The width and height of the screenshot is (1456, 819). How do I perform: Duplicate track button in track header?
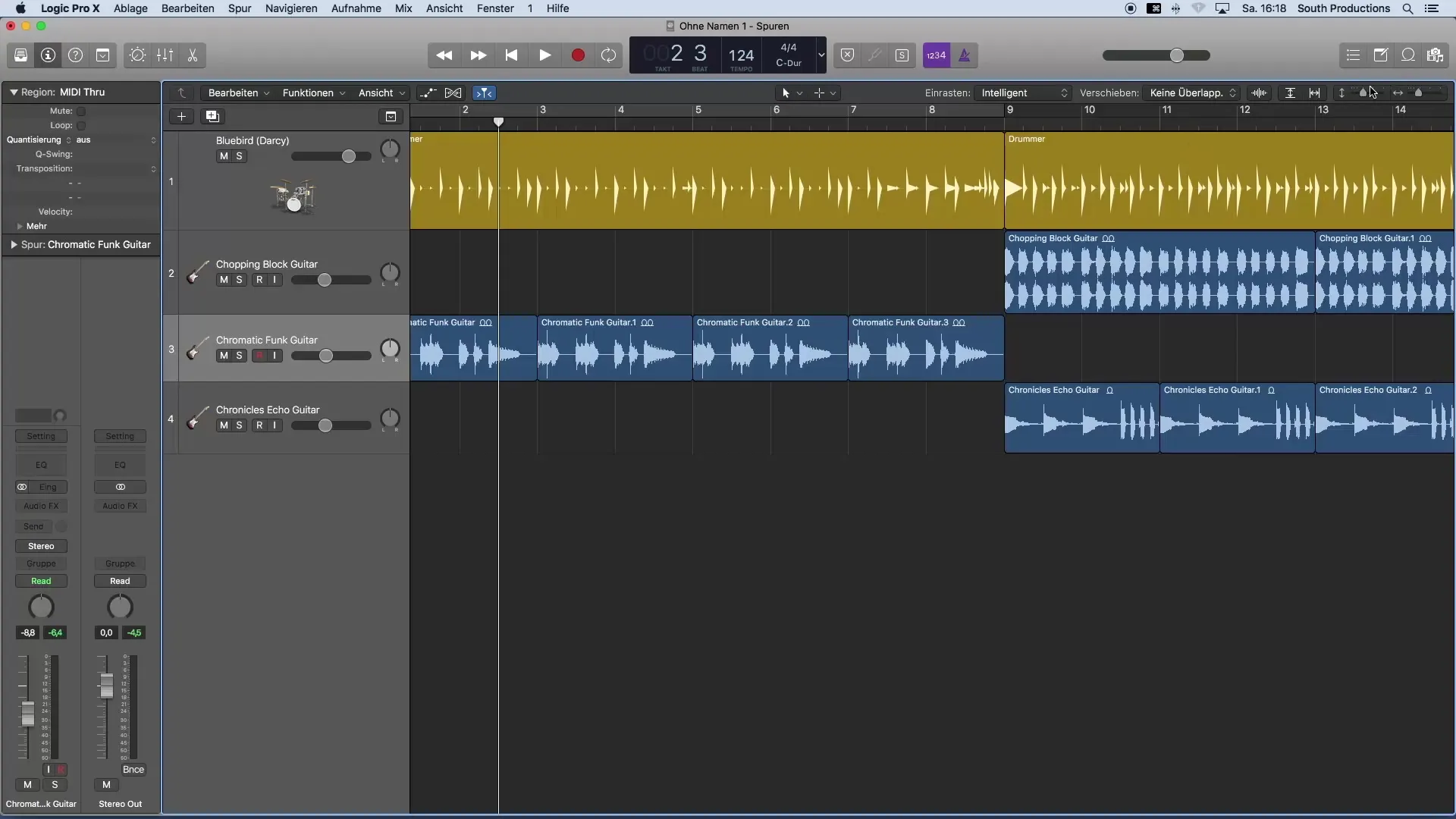[212, 116]
